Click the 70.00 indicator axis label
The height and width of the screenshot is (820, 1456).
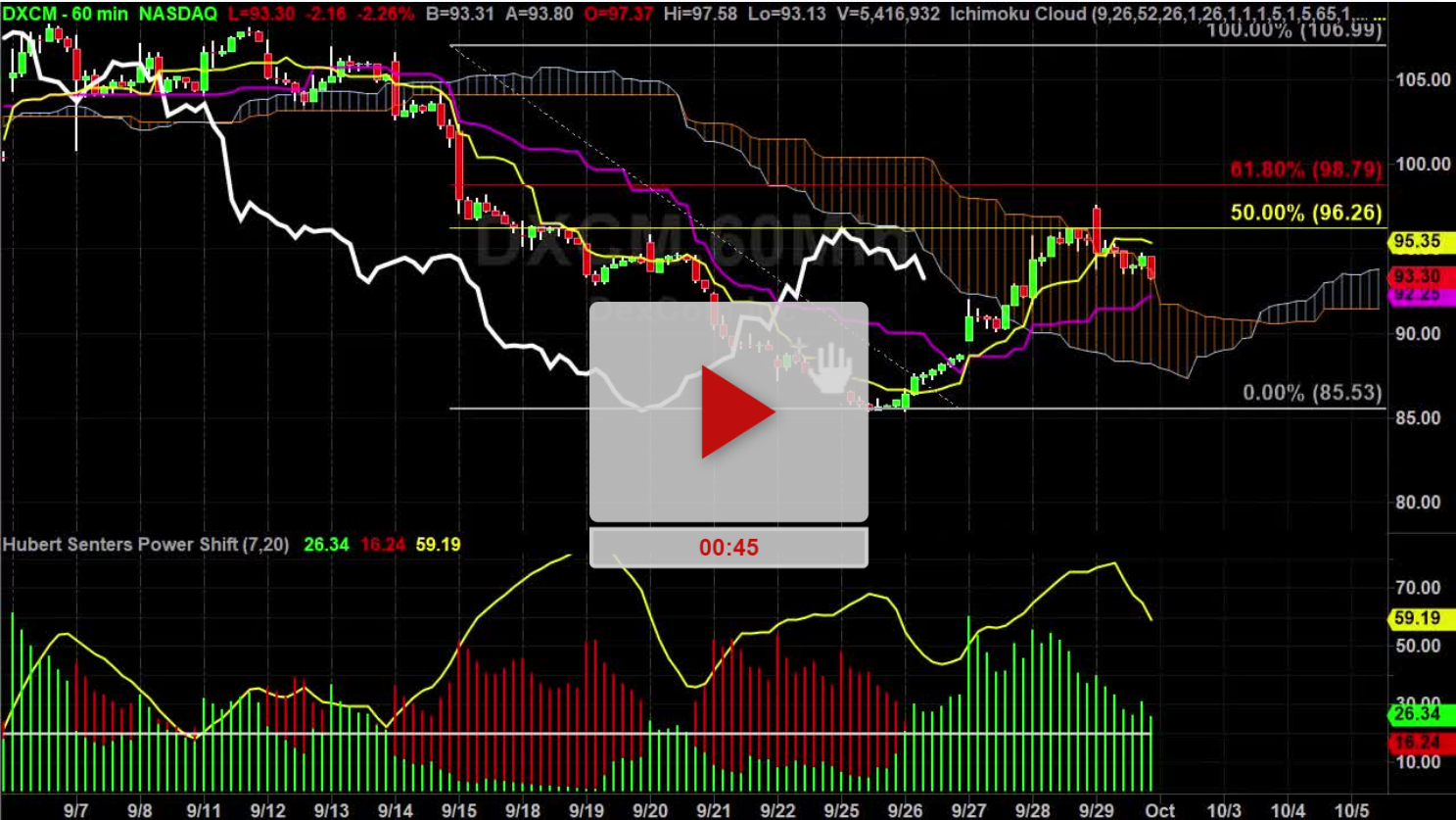[1418, 588]
